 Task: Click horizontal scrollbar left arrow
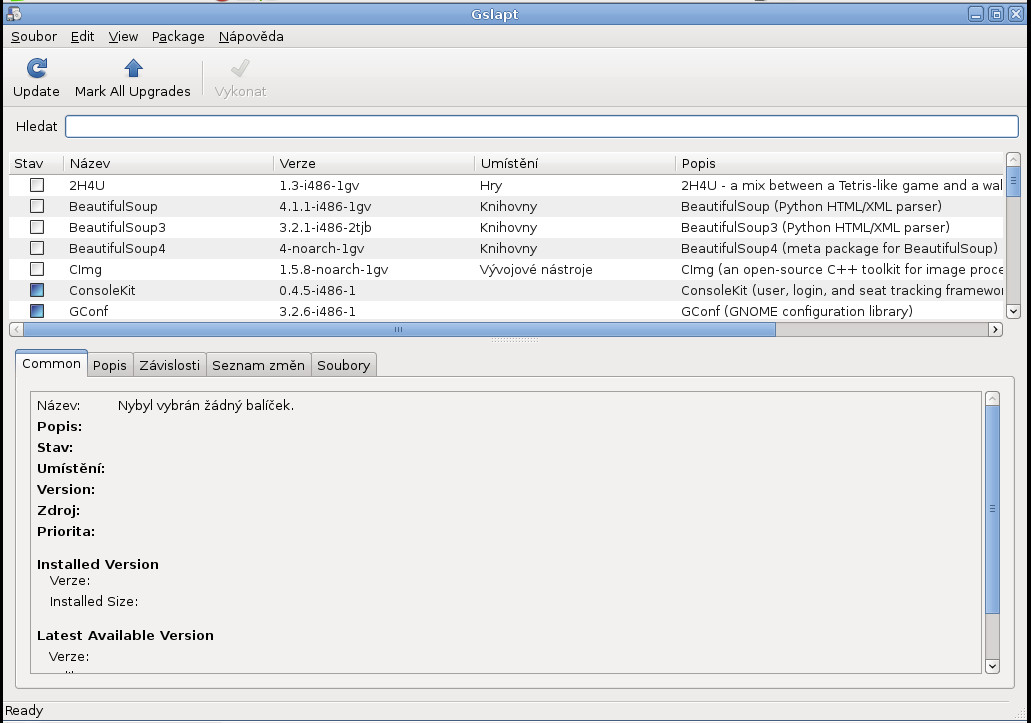pyautogui.click(x=16, y=329)
